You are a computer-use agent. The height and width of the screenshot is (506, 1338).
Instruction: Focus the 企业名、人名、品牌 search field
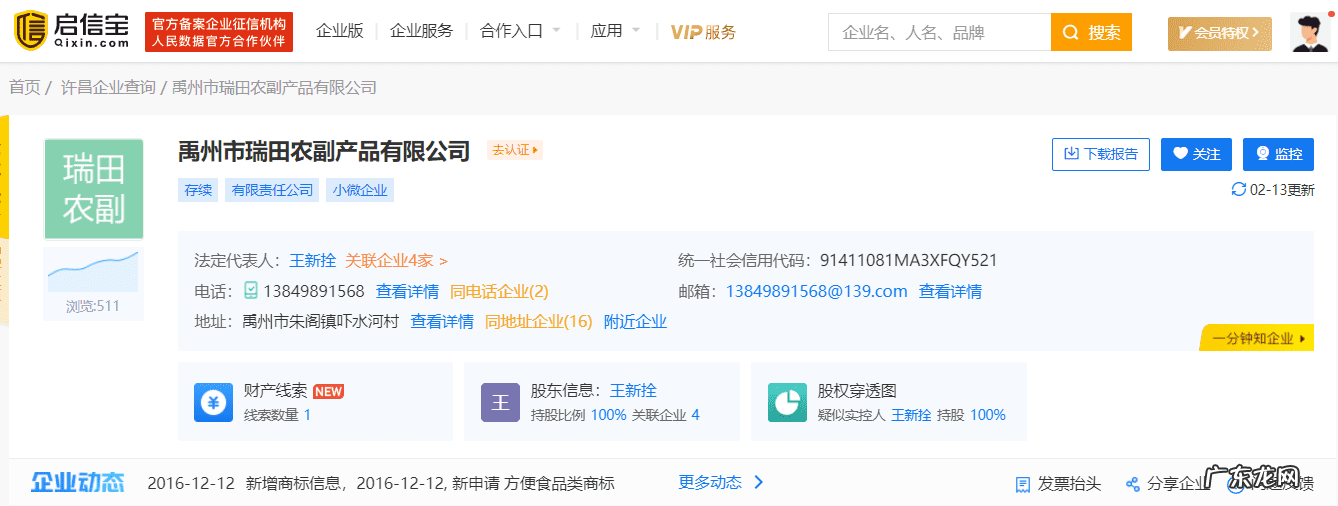tap(939, 32)
